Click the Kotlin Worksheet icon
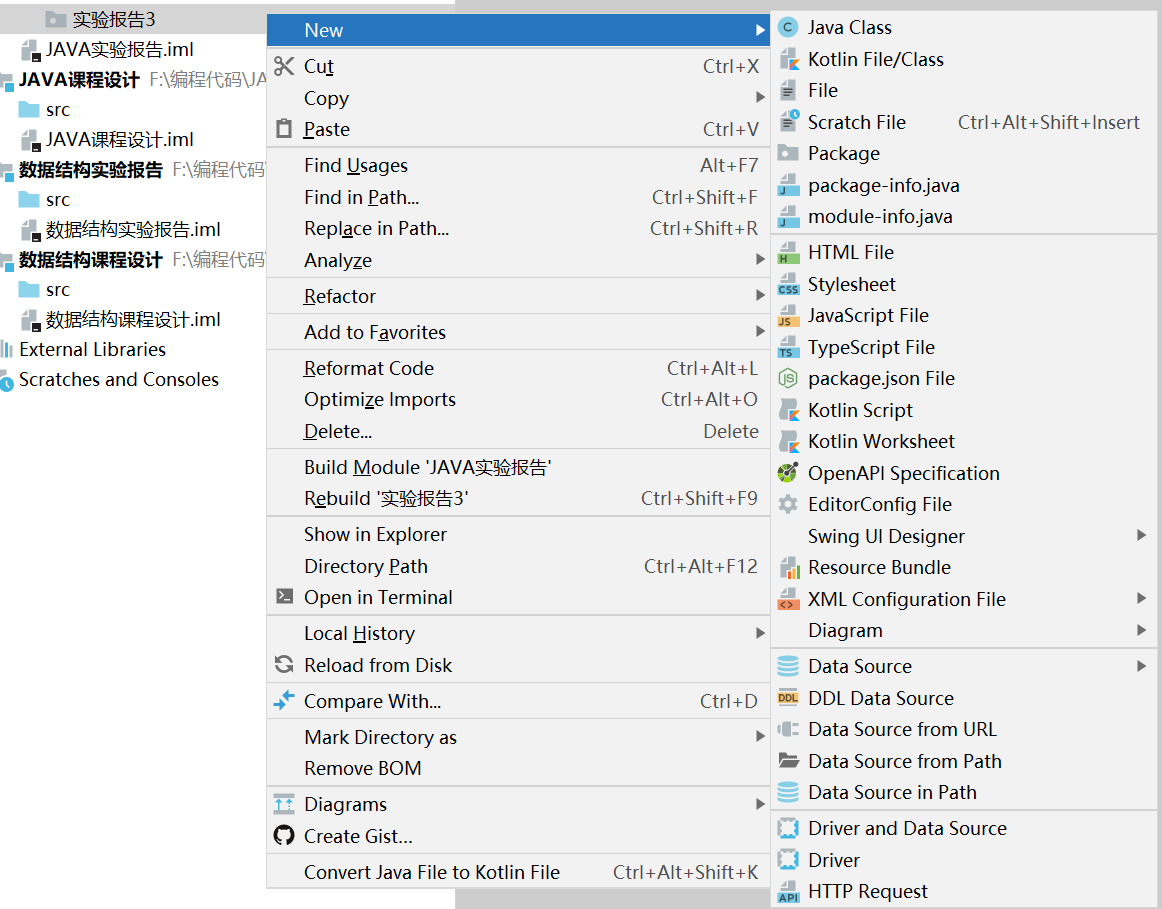1162x909 pixels. [x=788, y=442]
